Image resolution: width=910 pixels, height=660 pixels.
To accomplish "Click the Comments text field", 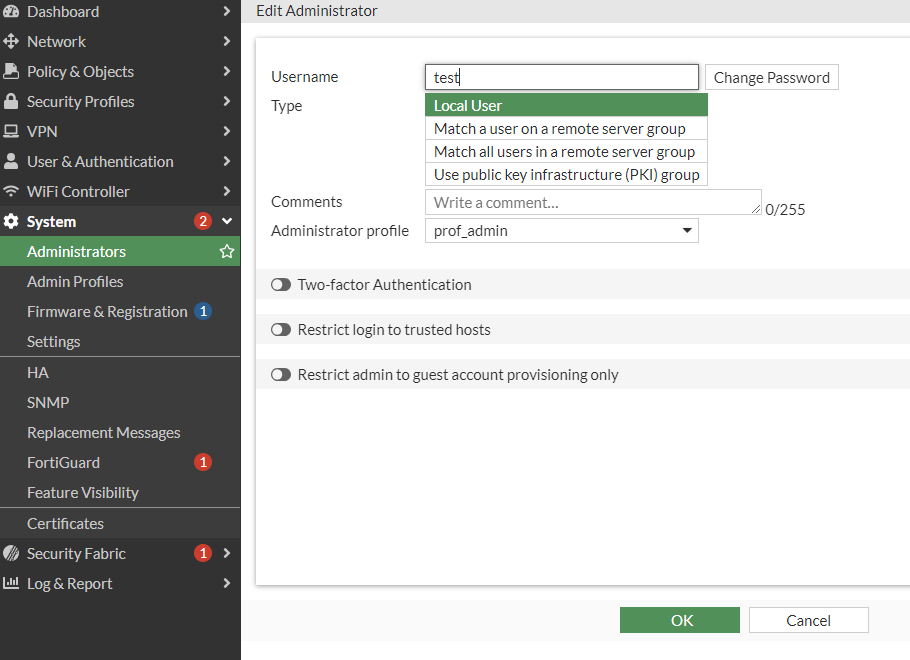I will point(592,202).
